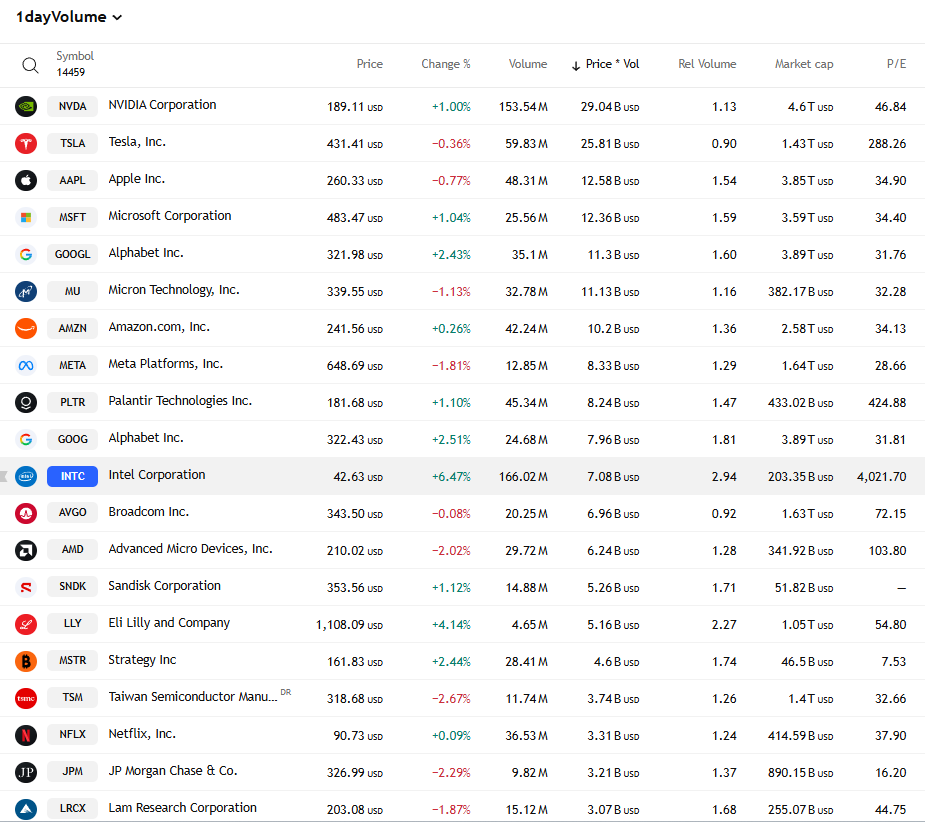Click the Amazon logo icon

(26, 328)
